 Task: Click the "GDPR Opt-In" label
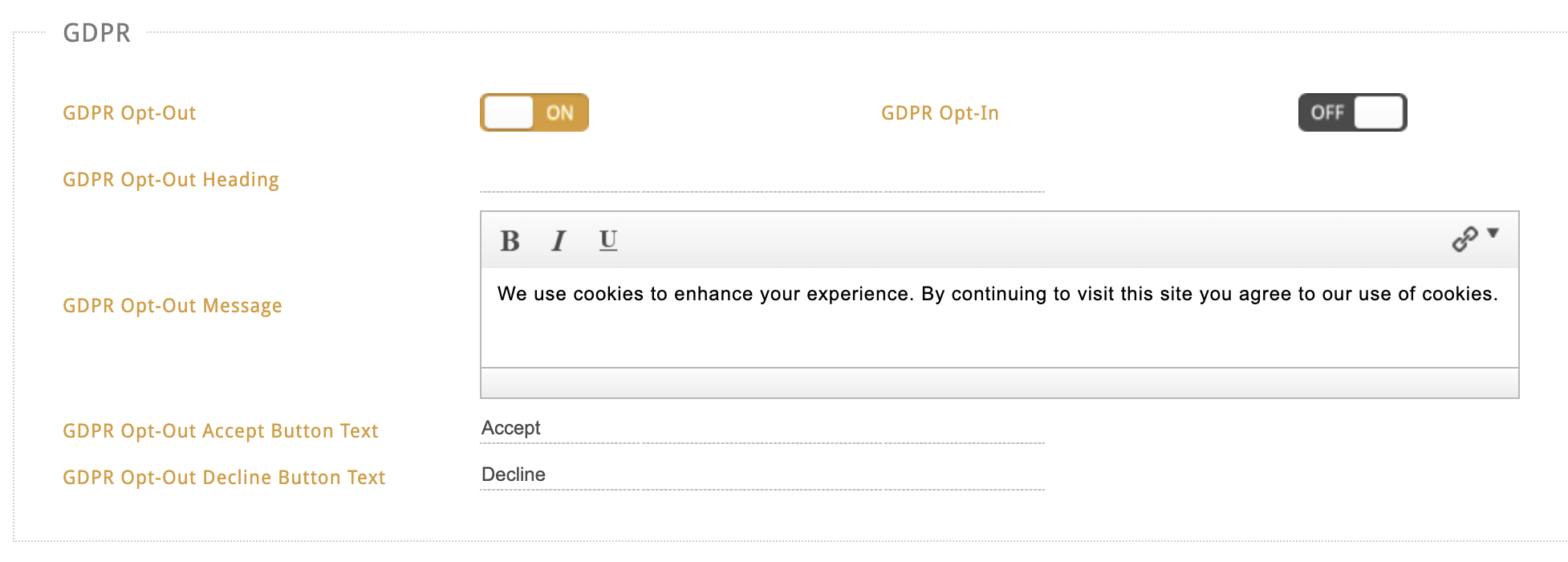(x=940, y=113)
